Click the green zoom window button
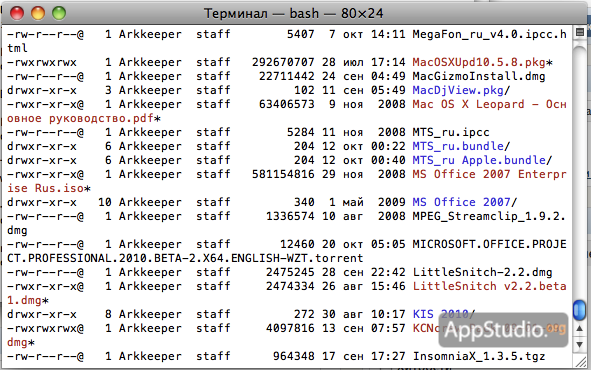This screenshot has width=591, height=370. pyautogui.click(x=59, y=13)
